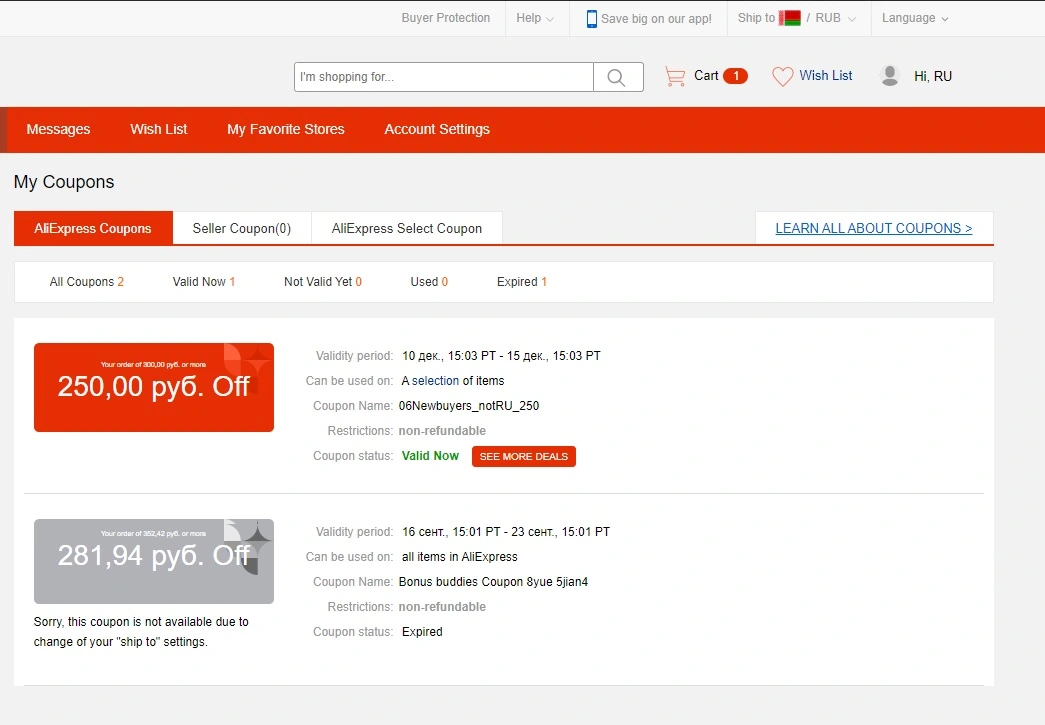Open Wish List in the red navigation bar

click(159, 129)
